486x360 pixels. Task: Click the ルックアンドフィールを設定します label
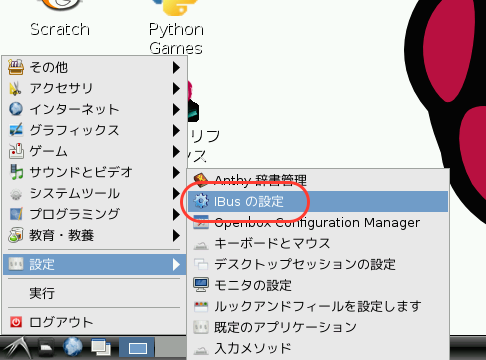click(318, 306)
